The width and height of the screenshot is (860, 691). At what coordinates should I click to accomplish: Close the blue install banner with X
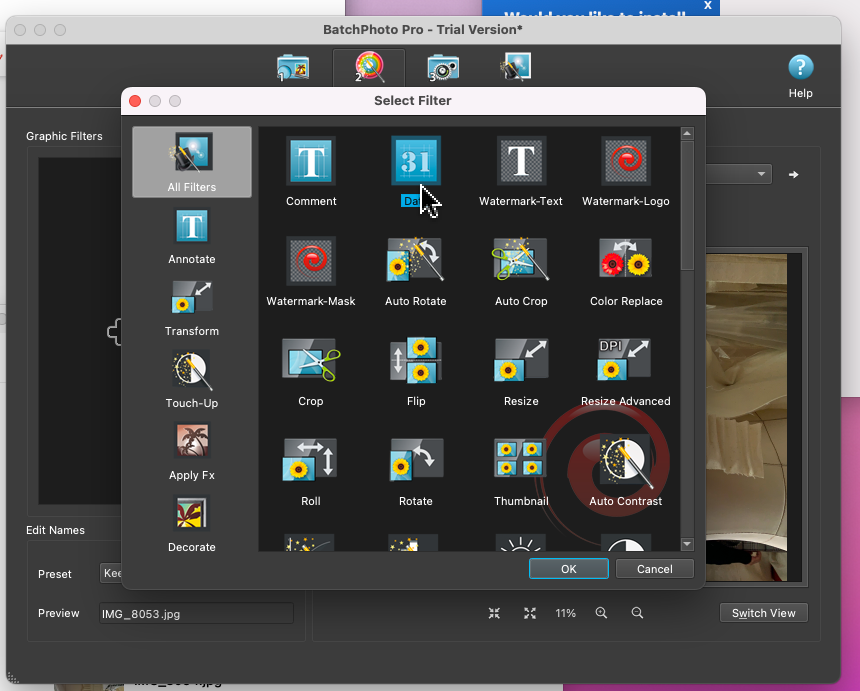[x=708, y=5]
